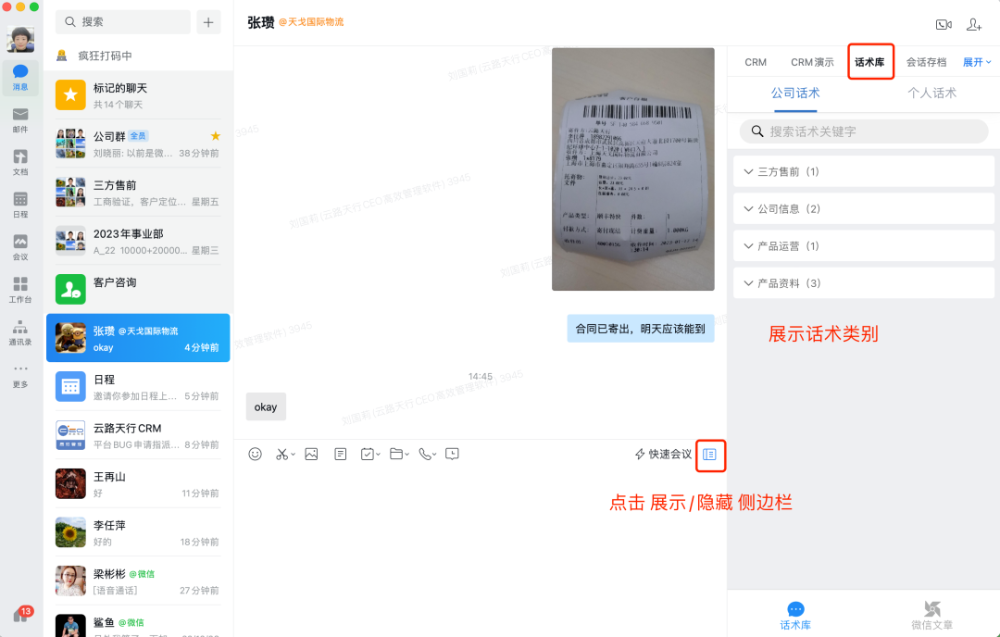This screenshot has height=637, width=1000.
Task: Click the user profile avatar at top of sidebar
Action: click(20, 40)
